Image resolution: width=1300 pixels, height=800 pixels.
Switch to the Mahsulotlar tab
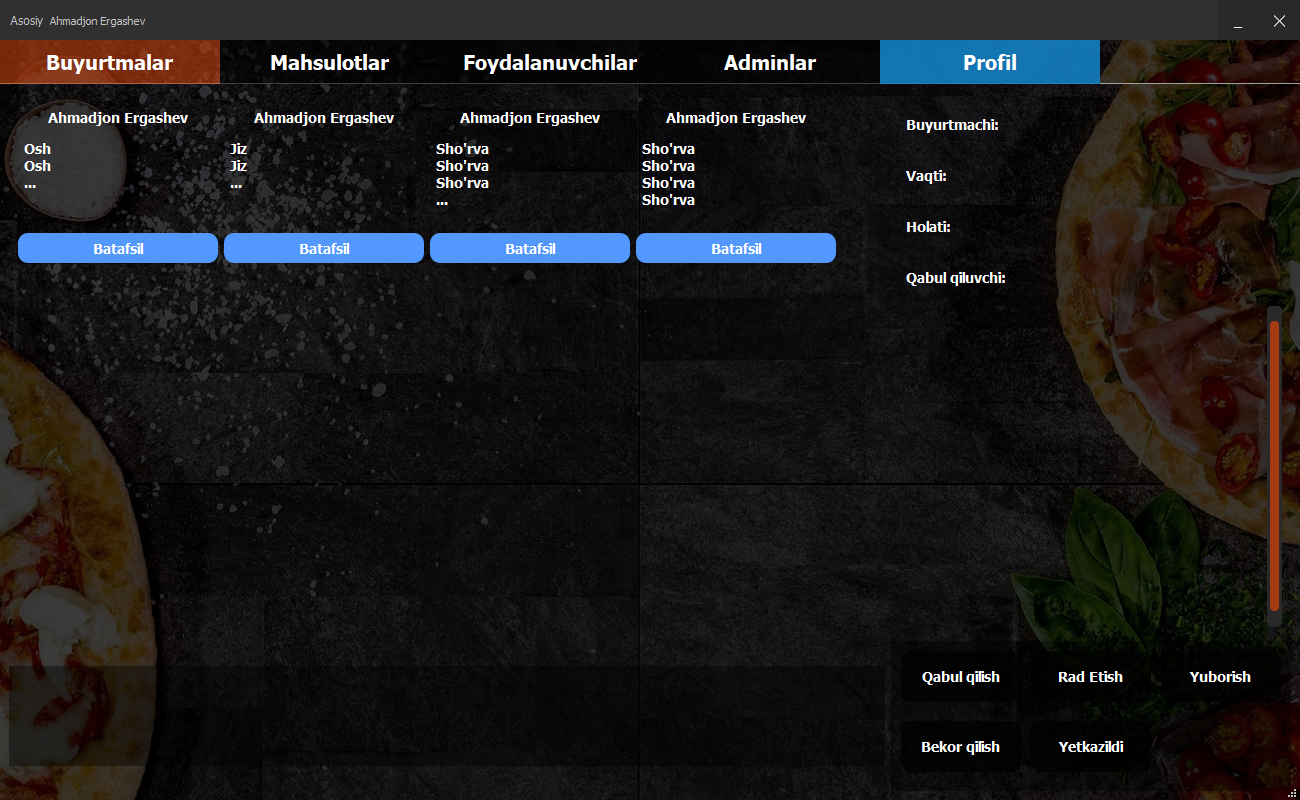pos(328,61)
